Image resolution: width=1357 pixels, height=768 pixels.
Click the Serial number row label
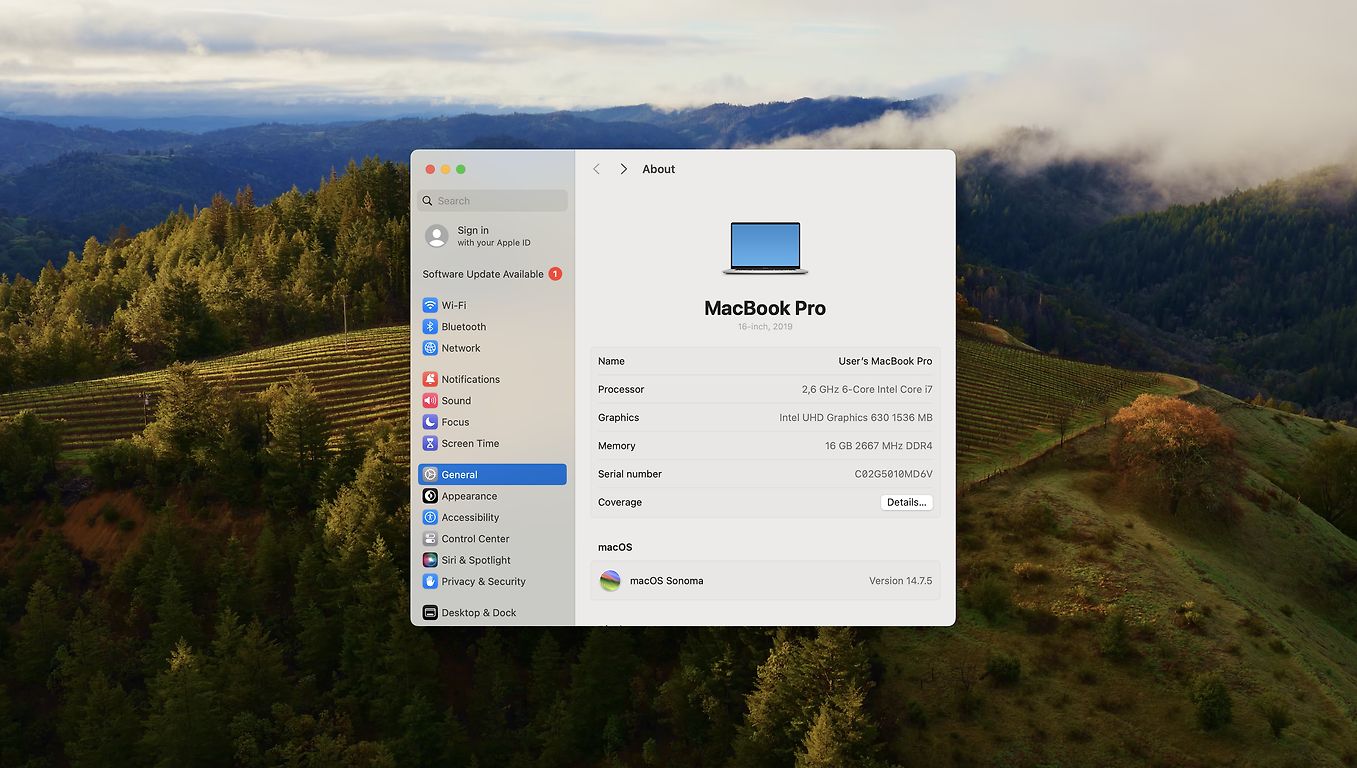pos(630,474)
